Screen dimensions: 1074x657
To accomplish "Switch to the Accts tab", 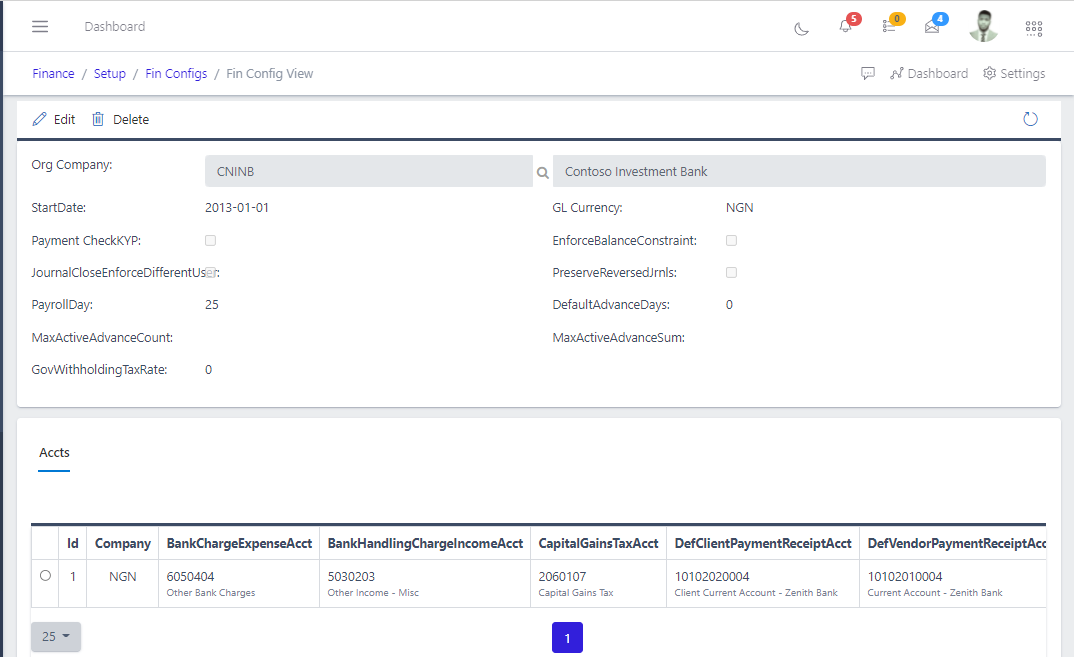I will [x=53, y=453].
